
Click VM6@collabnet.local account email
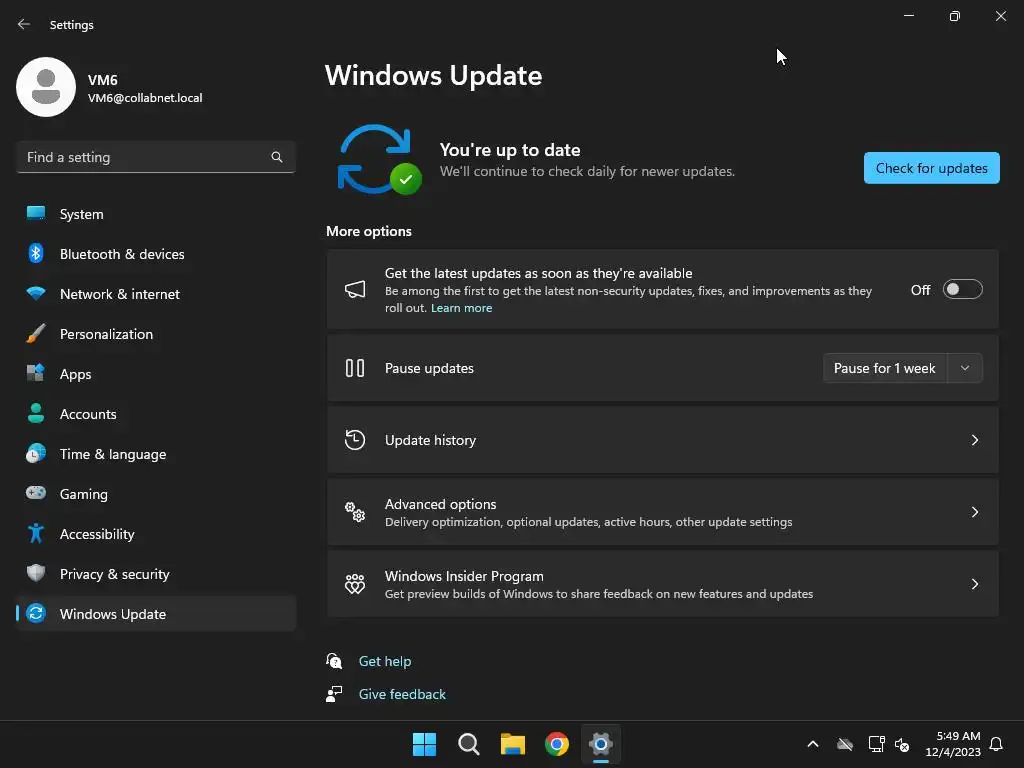click(x=145, y=98)
